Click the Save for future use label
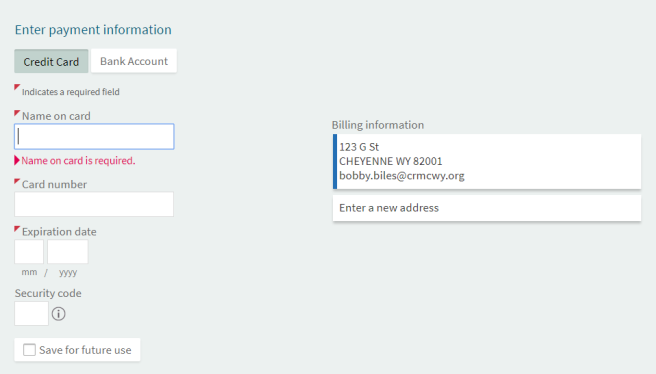This screenshot has width=656, height=374. pos(85,350)
